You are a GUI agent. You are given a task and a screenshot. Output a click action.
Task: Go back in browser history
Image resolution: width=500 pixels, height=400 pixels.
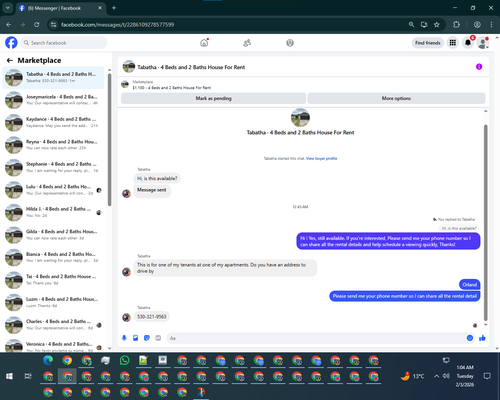(x=9, y=24)
